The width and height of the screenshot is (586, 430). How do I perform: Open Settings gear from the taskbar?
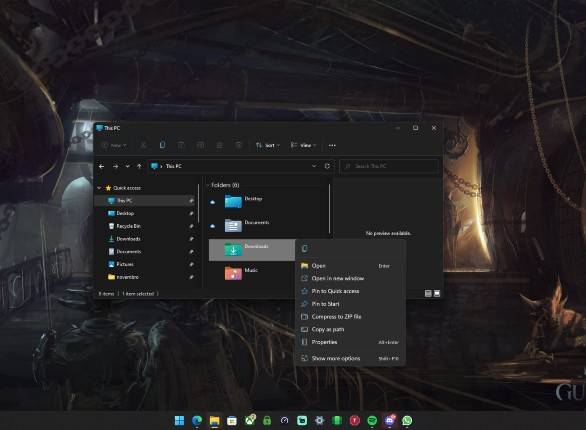pos(319,421)
